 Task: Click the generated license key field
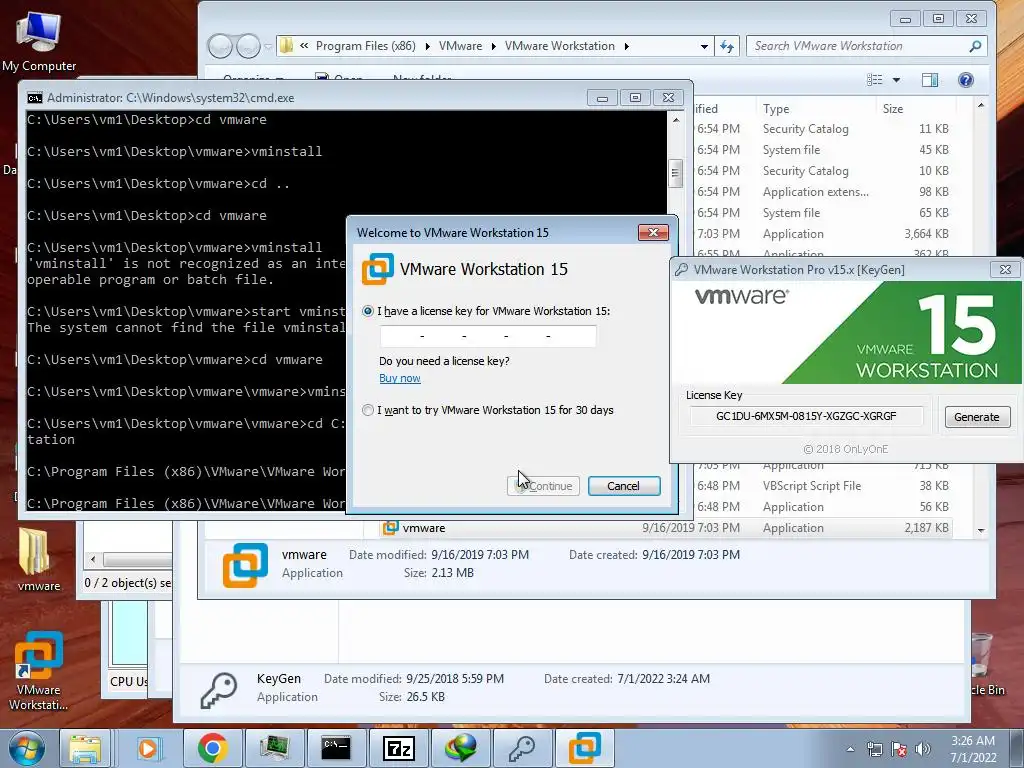pos(807,416)
